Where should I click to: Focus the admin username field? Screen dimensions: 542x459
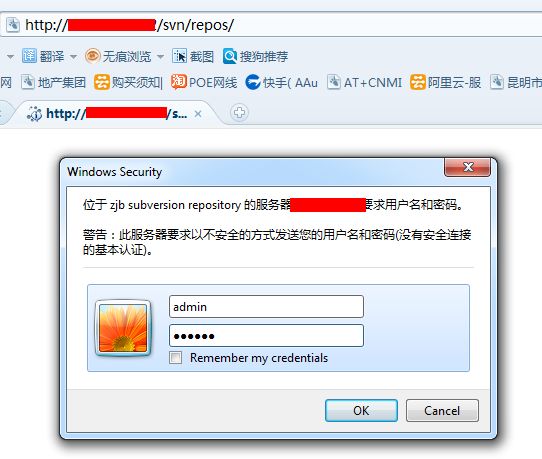(266, 307)
